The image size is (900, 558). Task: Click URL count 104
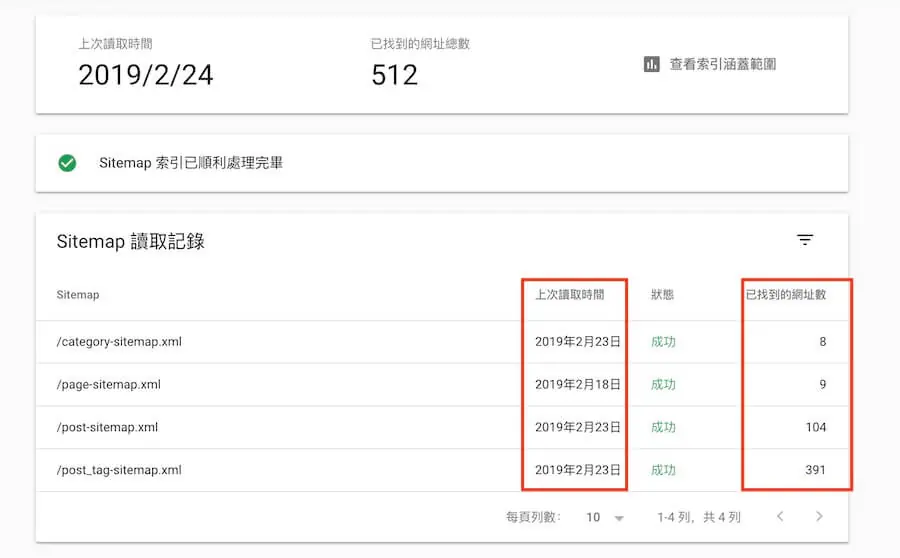click(x=816, y=427)
